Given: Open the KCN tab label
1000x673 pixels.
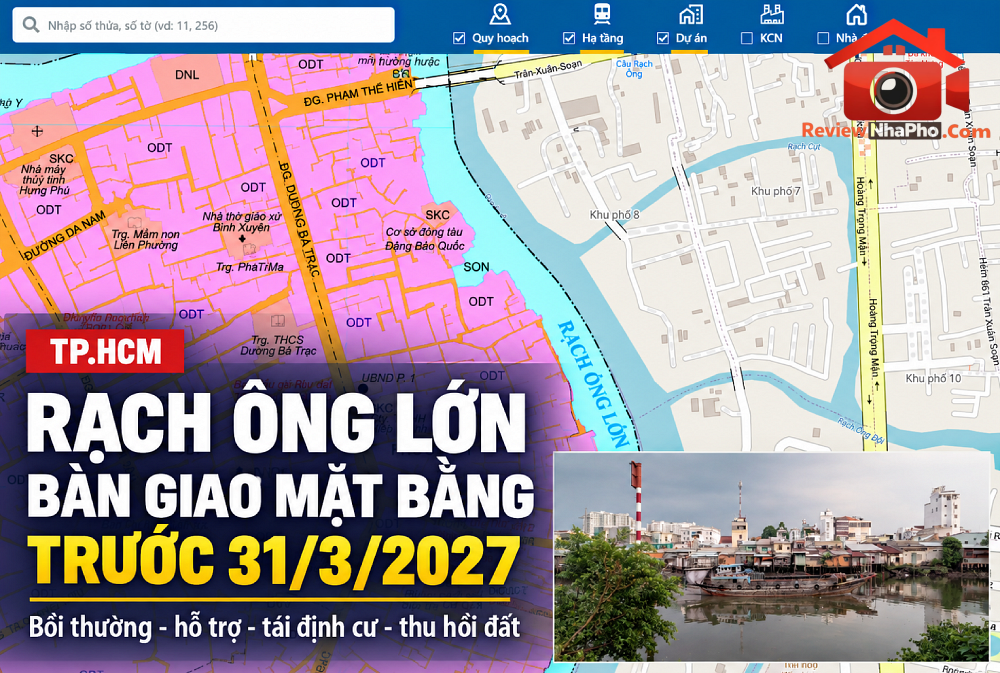Looking at the screenshot, I should [771, 38].
